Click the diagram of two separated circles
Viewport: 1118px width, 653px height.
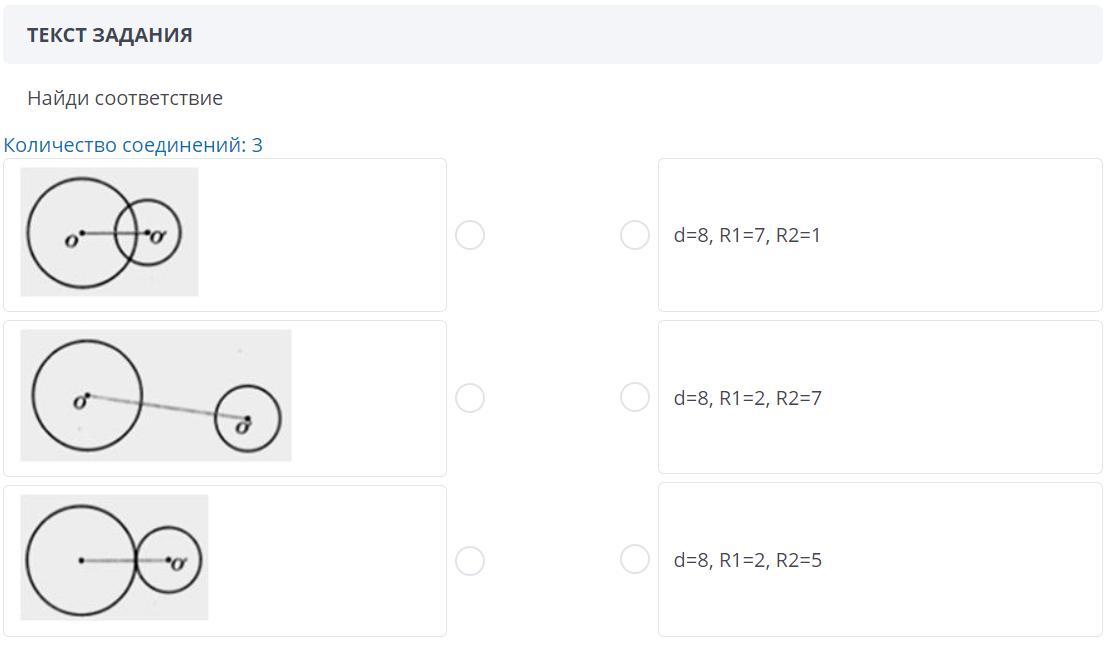pyautogui.click(x=155, y=396)
